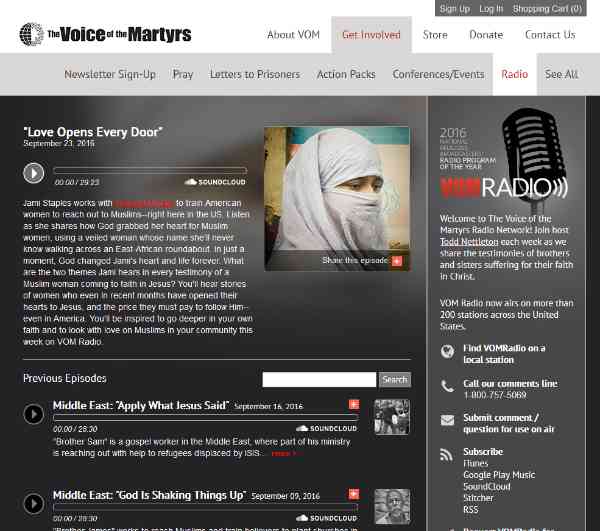Subscribe via Stitcher link
The width and height of the screenshot is (600, 531).
coord(478,498)
